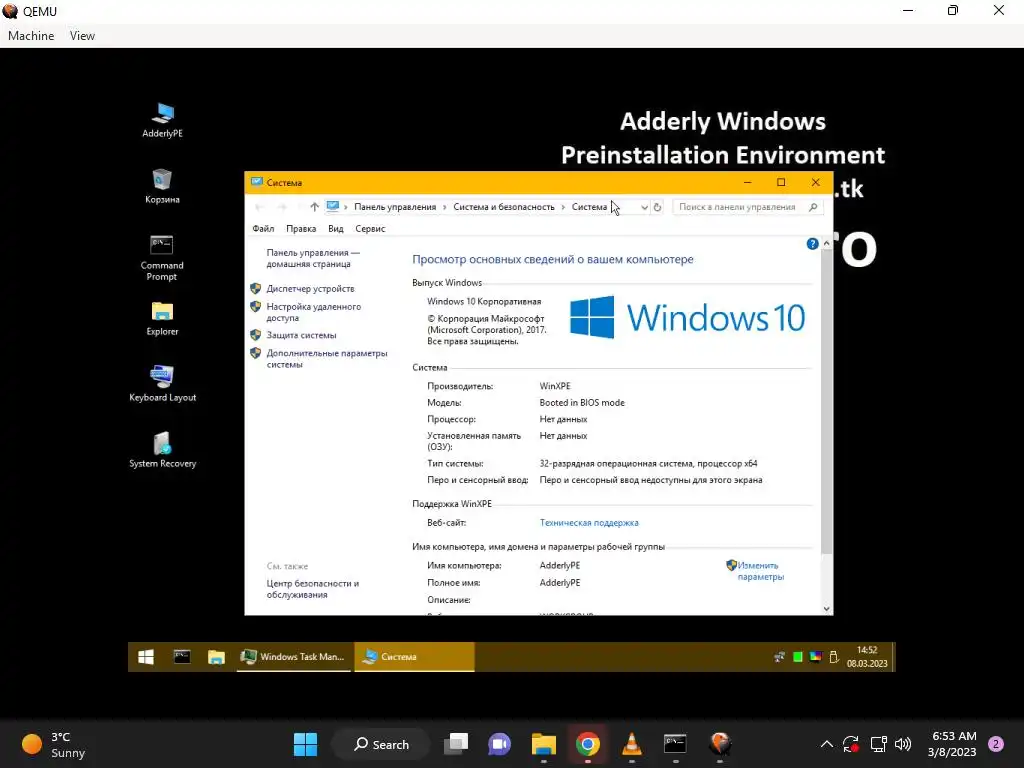Open Keyboard Layout desktop shortcut
Screen dimensions: 1024x768
[162, 383]
